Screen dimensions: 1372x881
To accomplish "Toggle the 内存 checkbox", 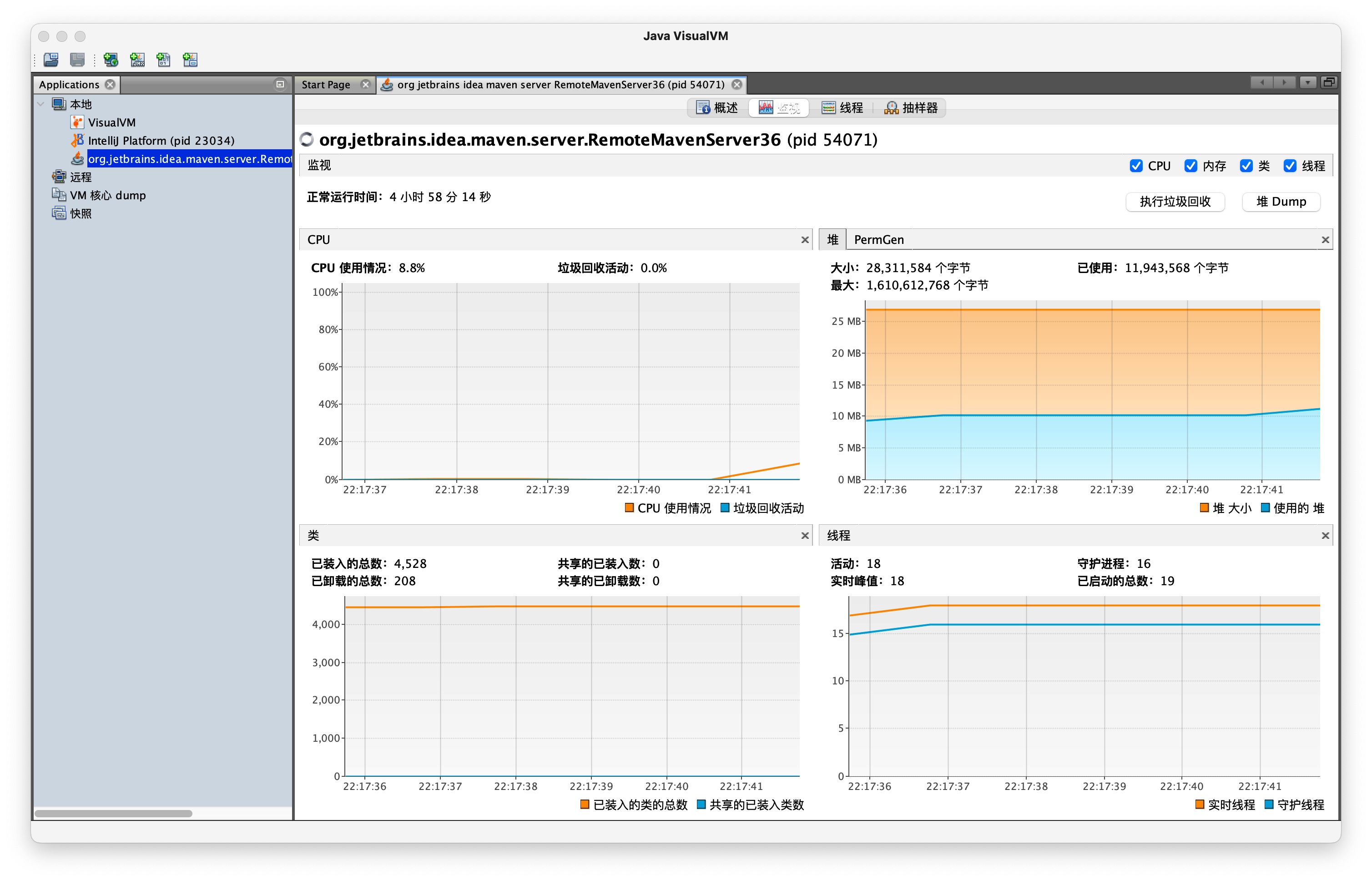I will tap(1190, 166).
